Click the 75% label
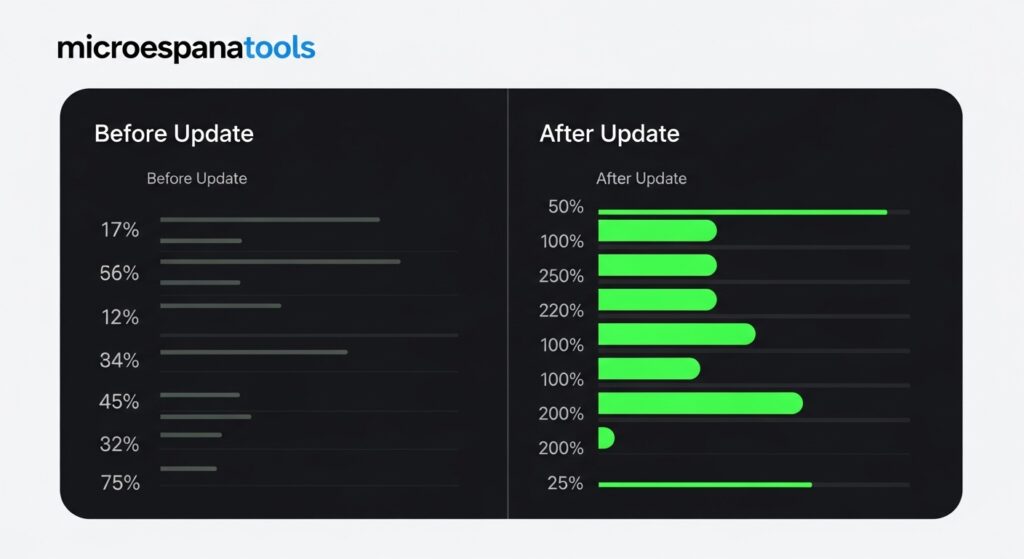1024x559 pixels. pos(120,483)
